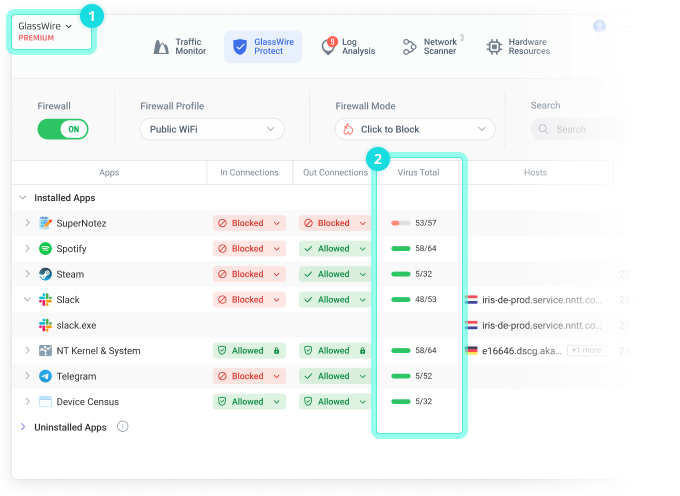Screen dimensions: 680x496
Task: Click SuperNotez Virus Total 53/57 bar
Action: [400, 223]
